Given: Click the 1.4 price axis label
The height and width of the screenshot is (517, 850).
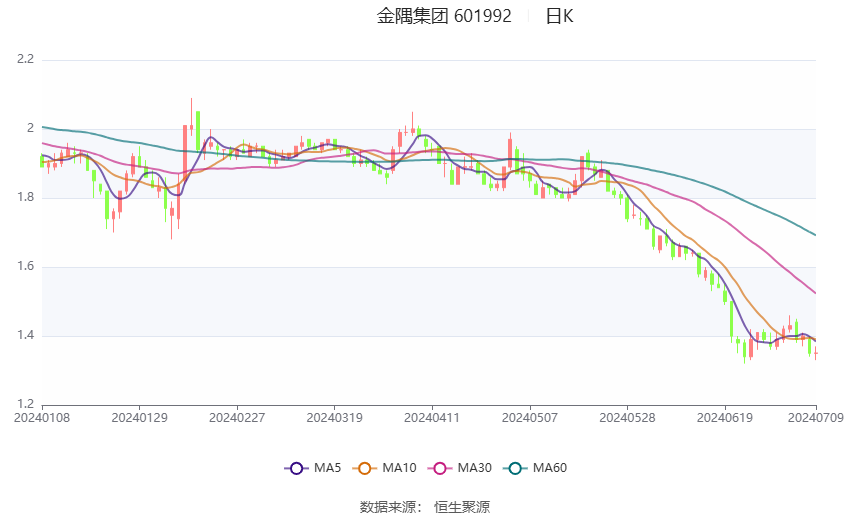Looking at the screenshot, I should pyautogui.click(x=25, y=335).
